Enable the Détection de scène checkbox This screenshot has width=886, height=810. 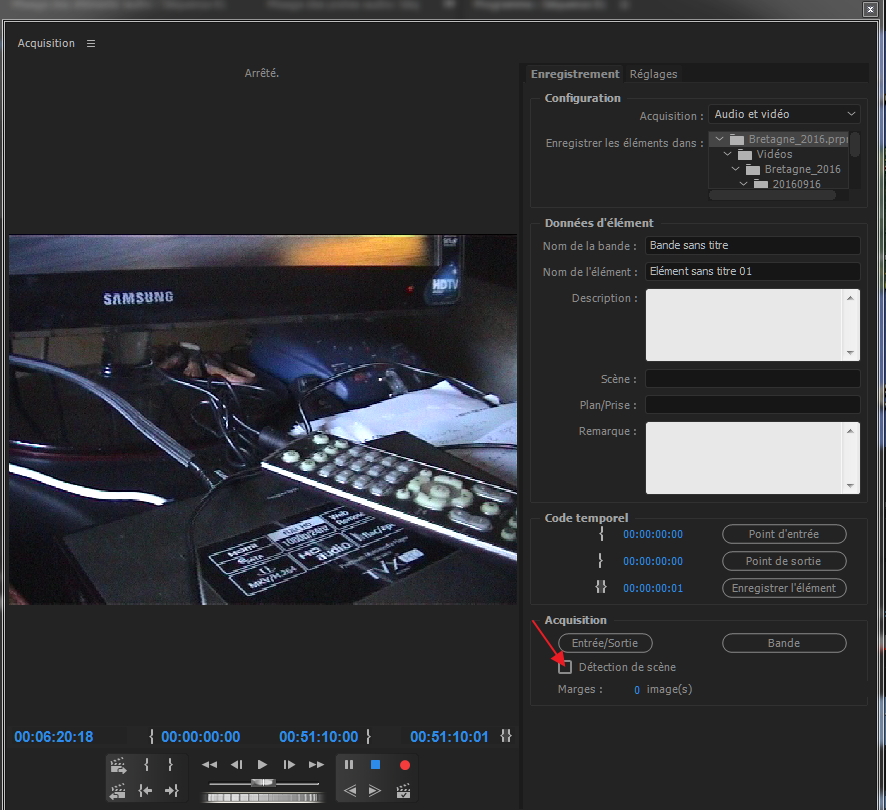pos(566,667)
